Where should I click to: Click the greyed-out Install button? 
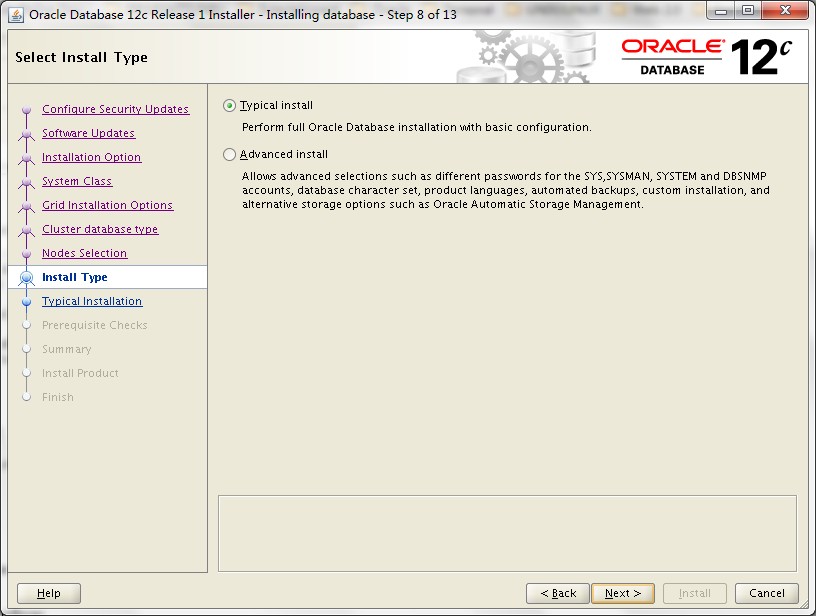coord(695,593)
